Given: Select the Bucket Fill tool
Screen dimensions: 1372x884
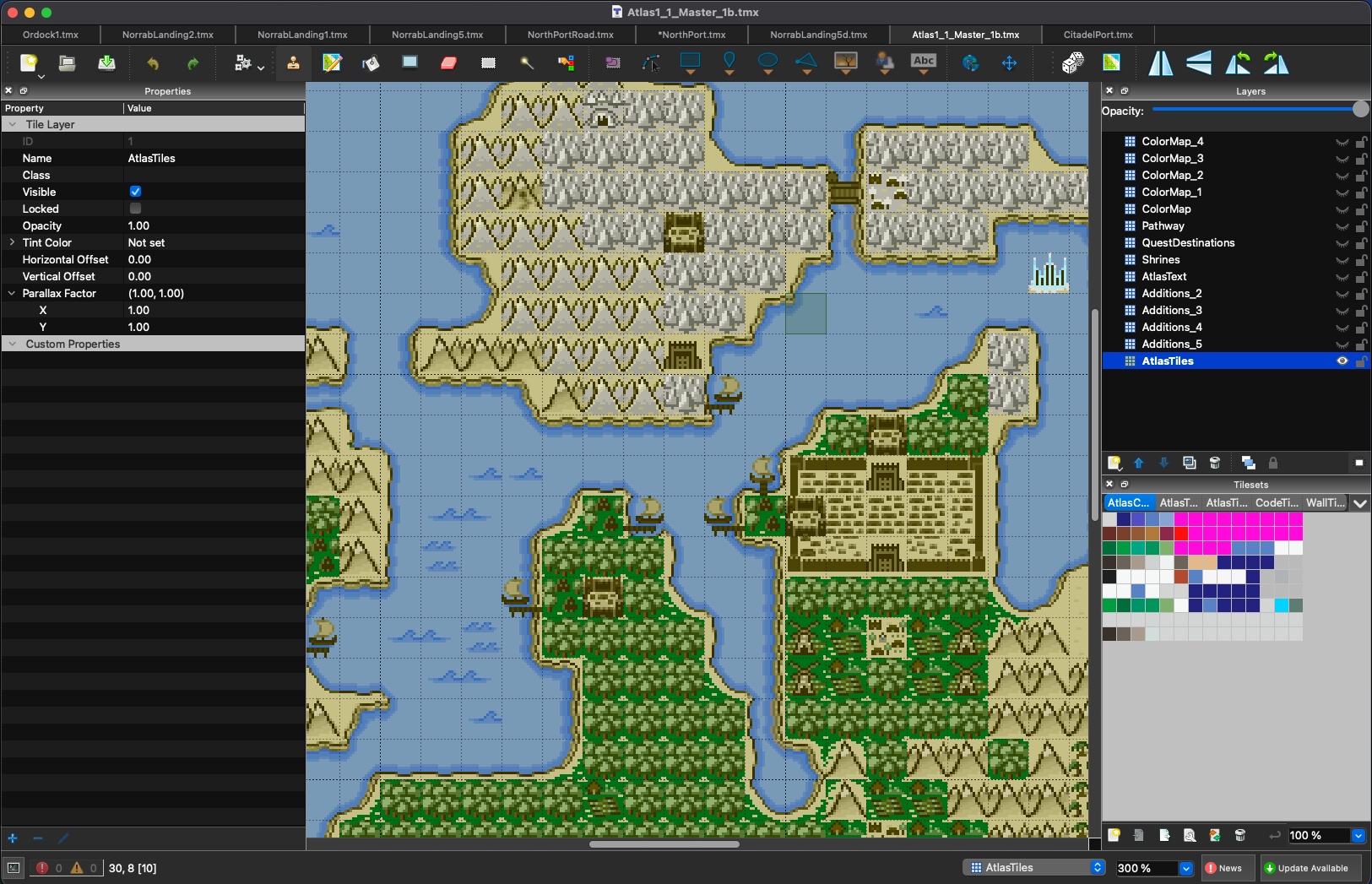Looking at the screenshot, I should click(371, 63).
